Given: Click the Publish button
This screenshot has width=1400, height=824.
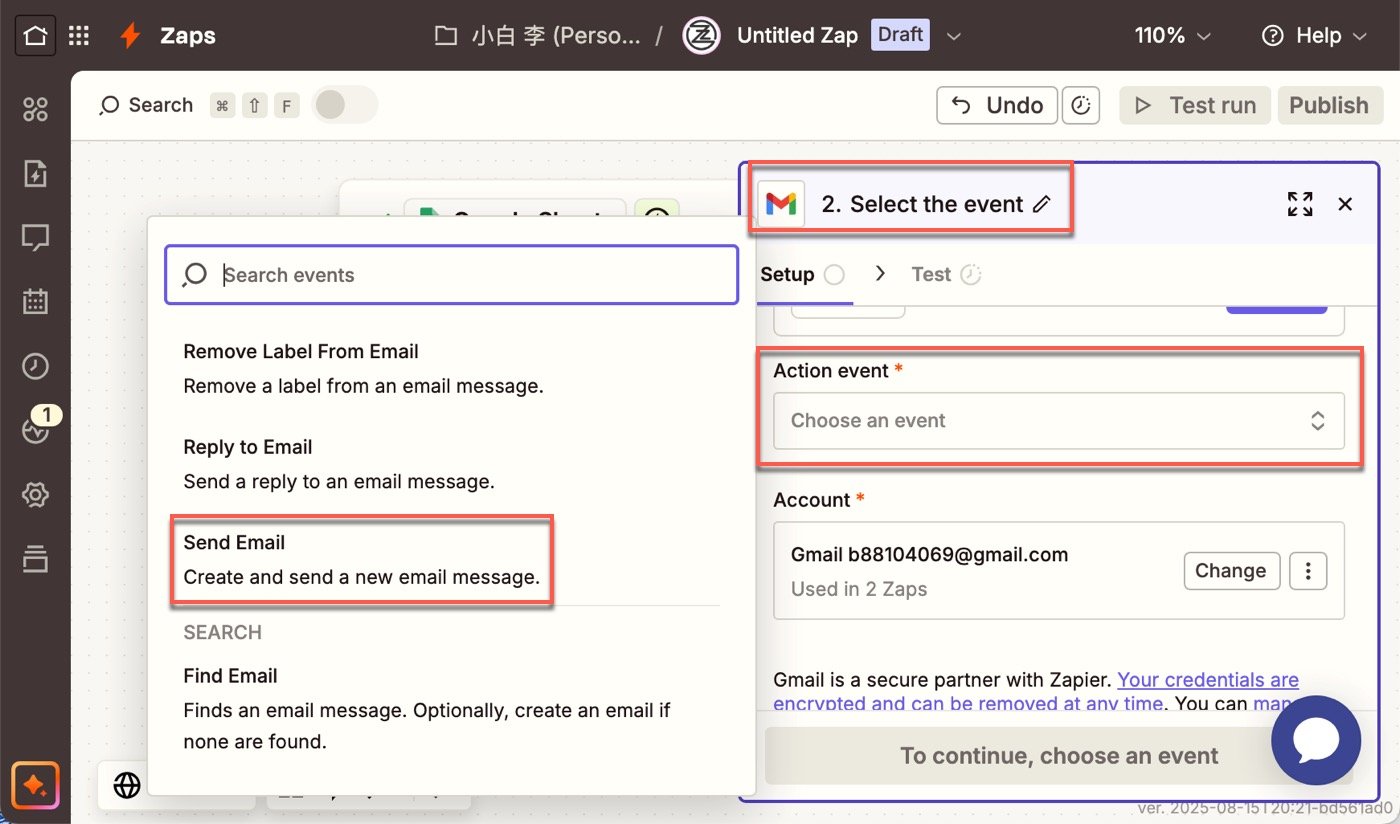Looking at the screenshot, I should [1329, 105].
